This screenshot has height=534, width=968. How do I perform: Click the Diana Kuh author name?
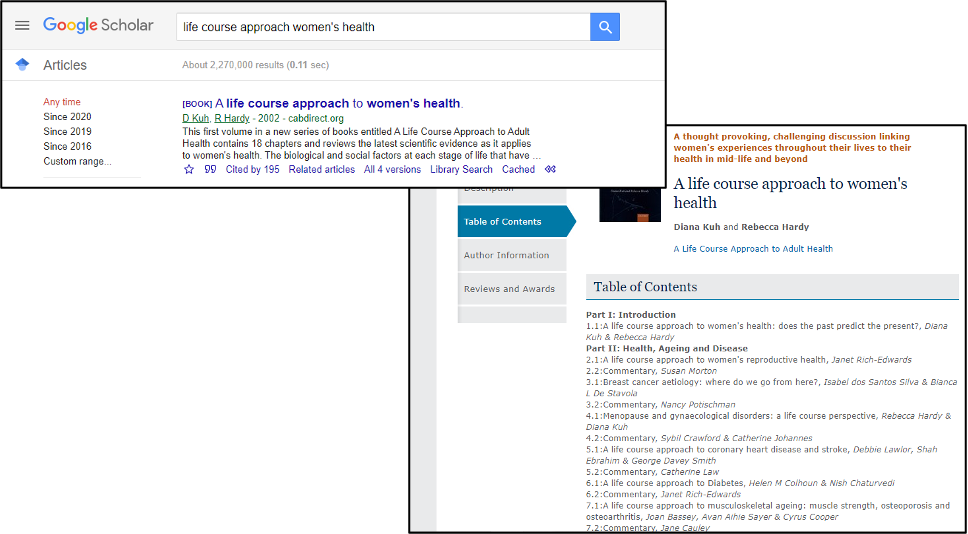click(x=697, y=227)
